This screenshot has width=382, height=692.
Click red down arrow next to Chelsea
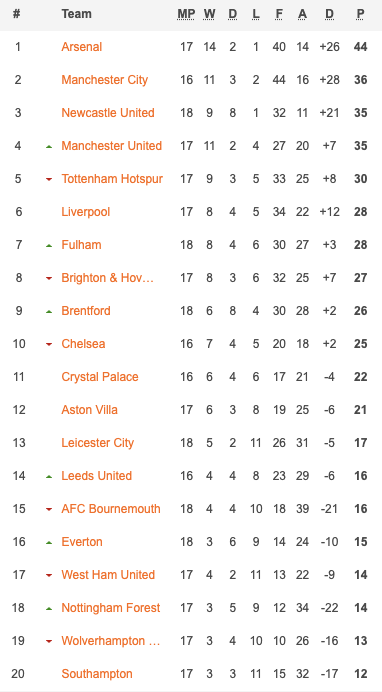click(49, 344)
